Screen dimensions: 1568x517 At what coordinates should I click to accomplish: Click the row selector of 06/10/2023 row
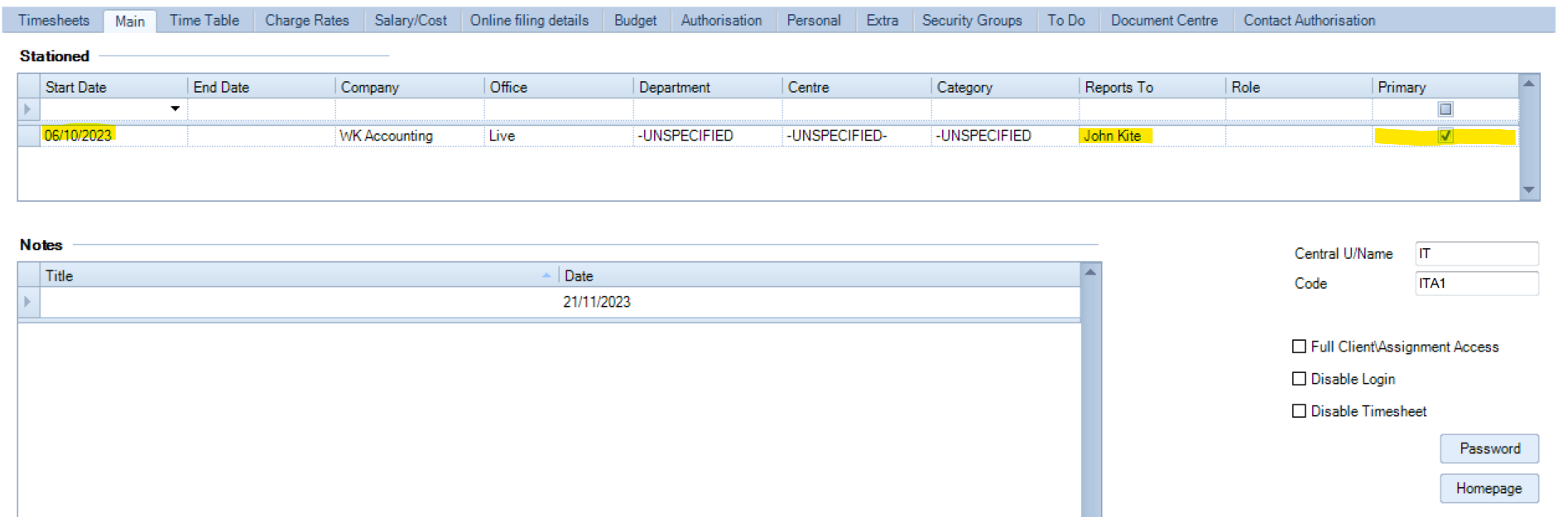29,136
